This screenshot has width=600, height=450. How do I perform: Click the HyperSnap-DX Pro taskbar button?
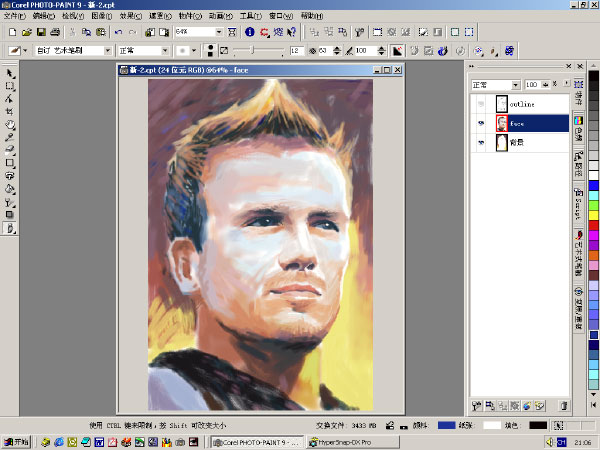click(x=353, y=442)
